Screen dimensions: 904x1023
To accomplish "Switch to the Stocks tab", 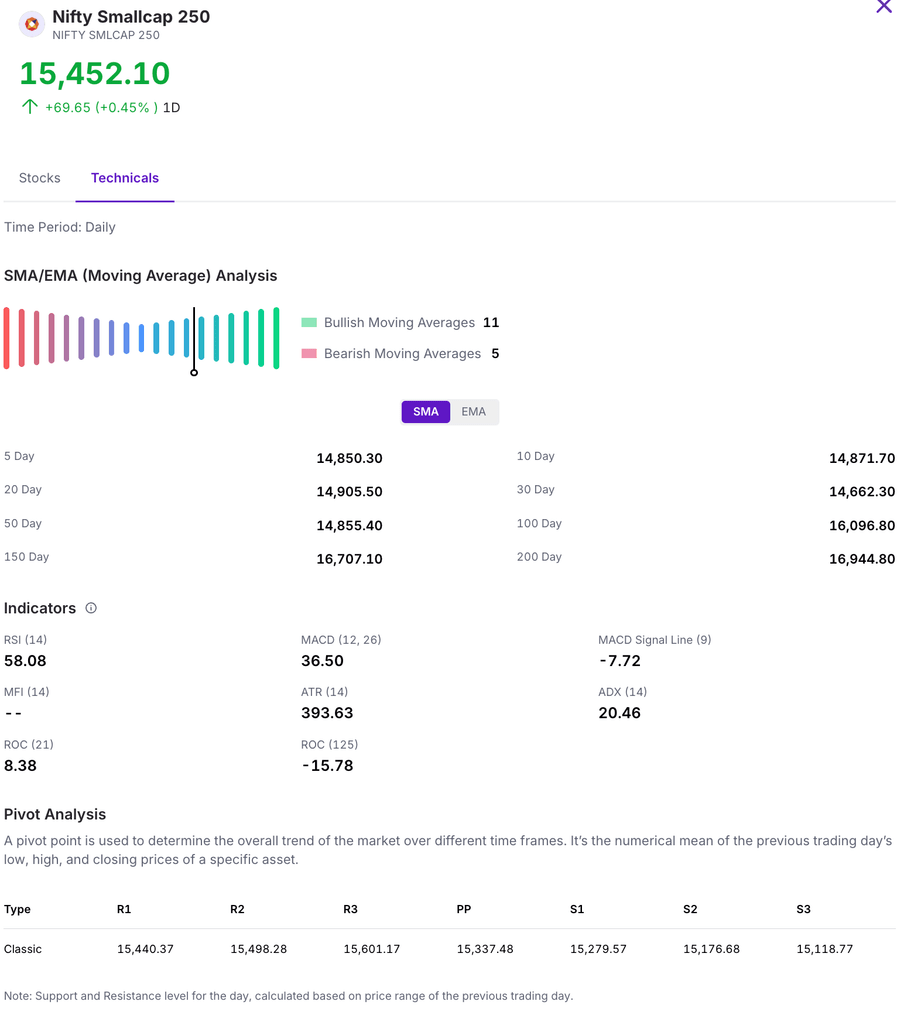I will point(40,178).
